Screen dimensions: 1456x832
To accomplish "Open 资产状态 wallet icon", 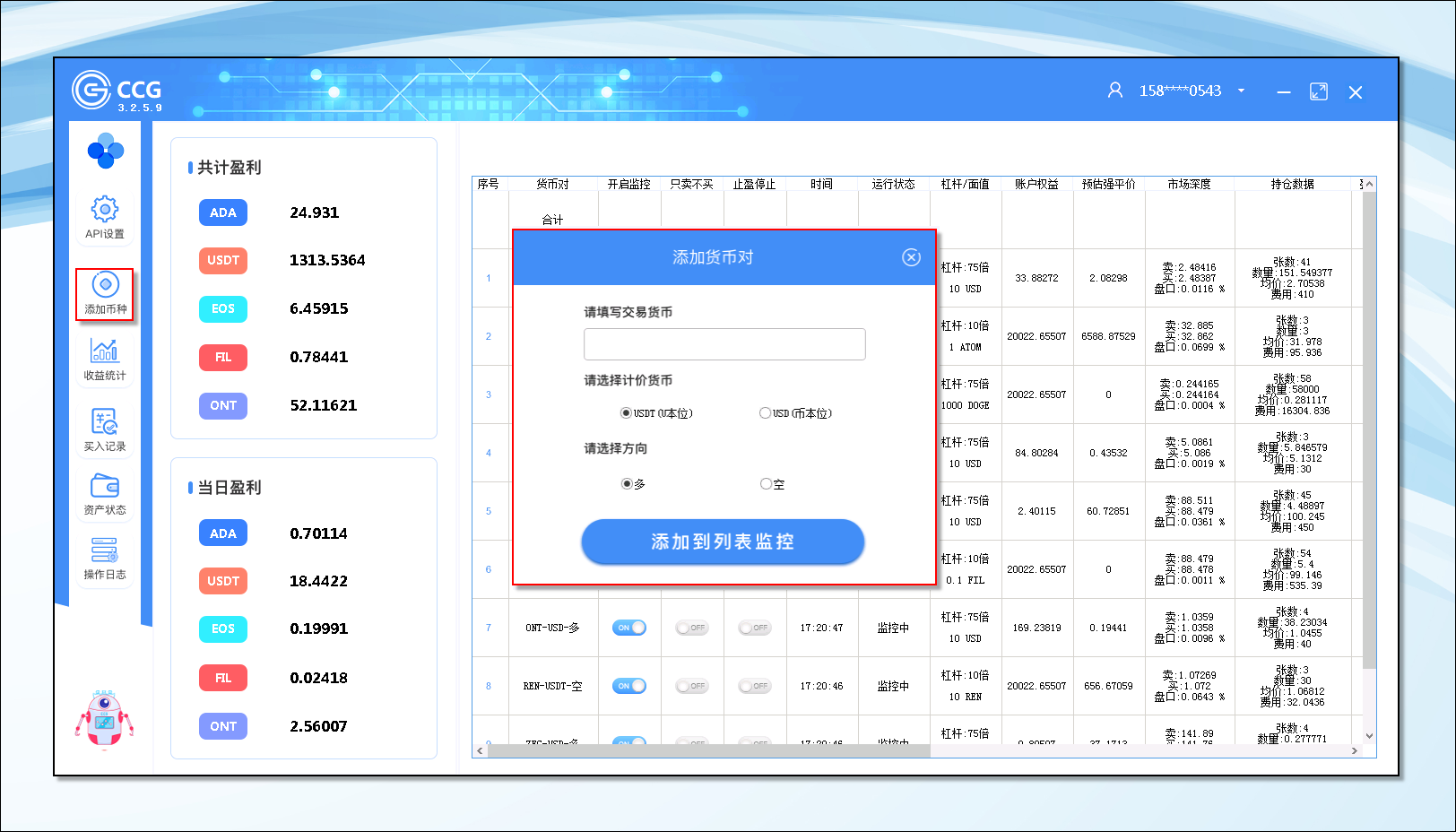I will point(105,486).
